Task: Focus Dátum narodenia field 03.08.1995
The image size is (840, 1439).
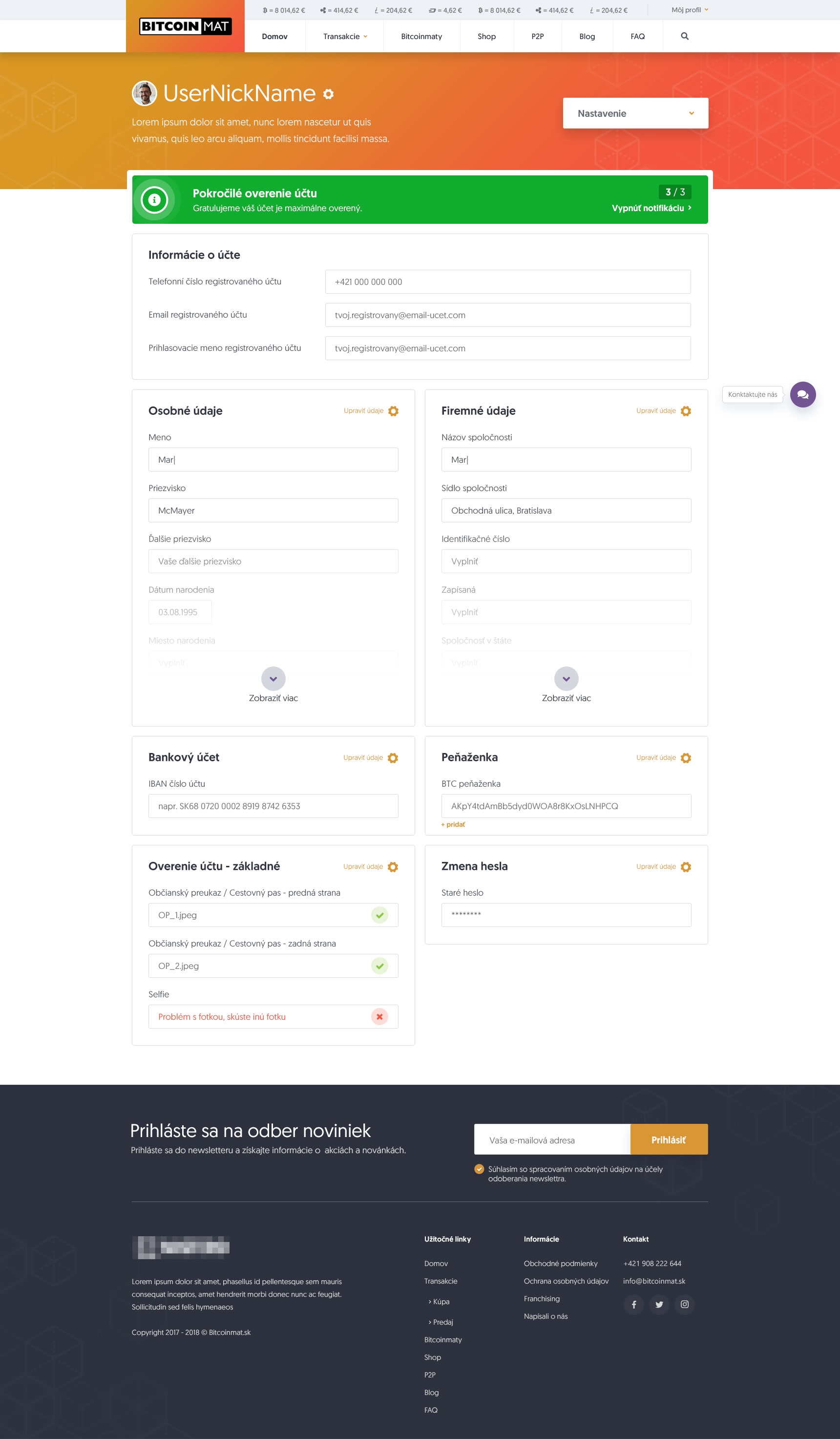Action: pos(180,612)
